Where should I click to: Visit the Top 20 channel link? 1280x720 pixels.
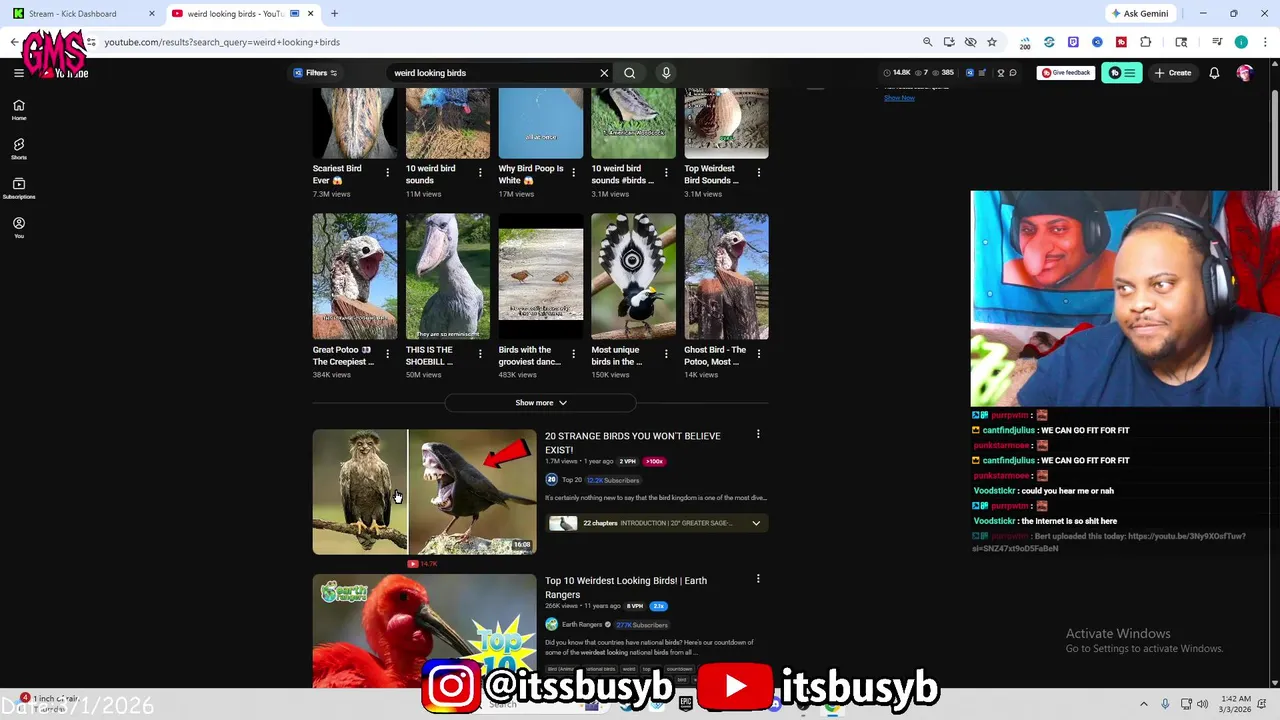572,480
